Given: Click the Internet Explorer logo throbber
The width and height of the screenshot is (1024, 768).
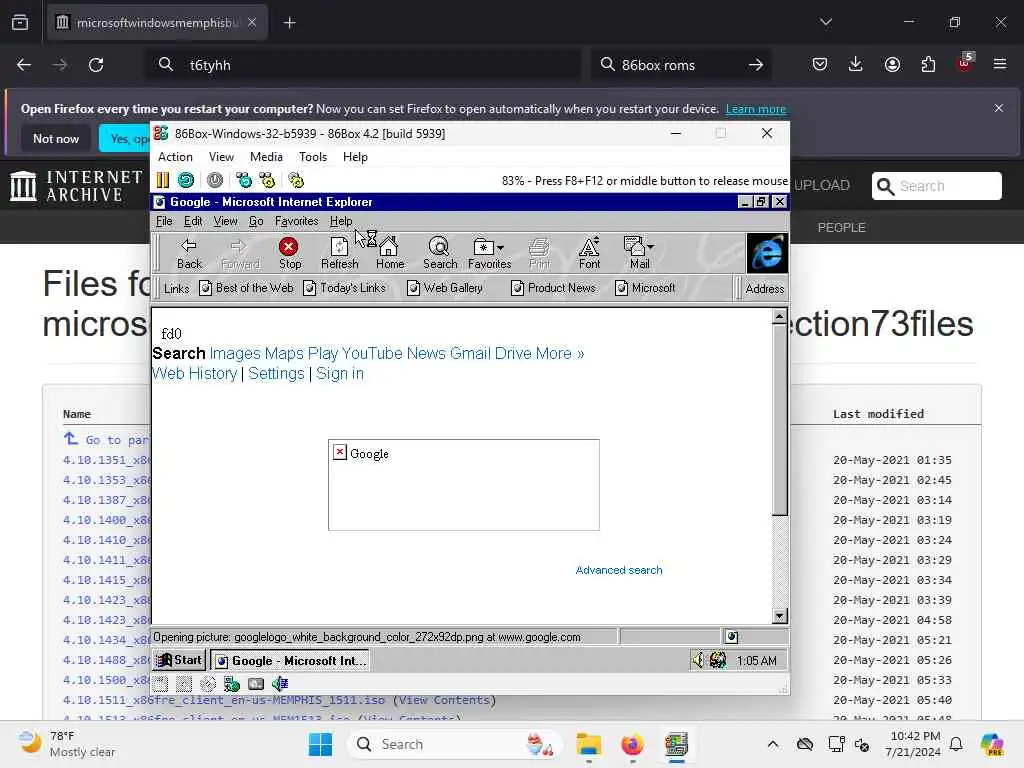Looking at the screenshot, I should coord(767,253).
